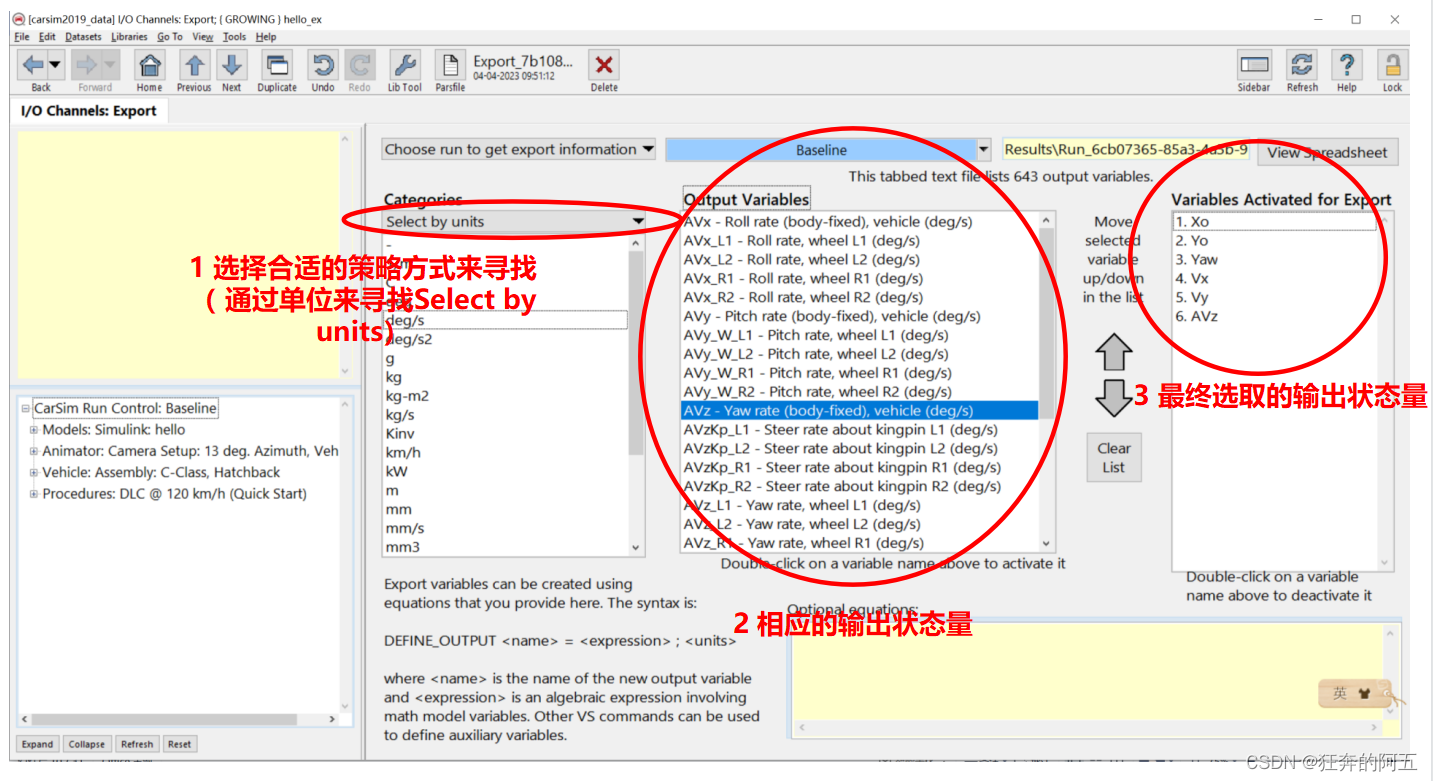Click the Clear List button
Viewport: 1433px width, 781px height.
pos(1113,457)
